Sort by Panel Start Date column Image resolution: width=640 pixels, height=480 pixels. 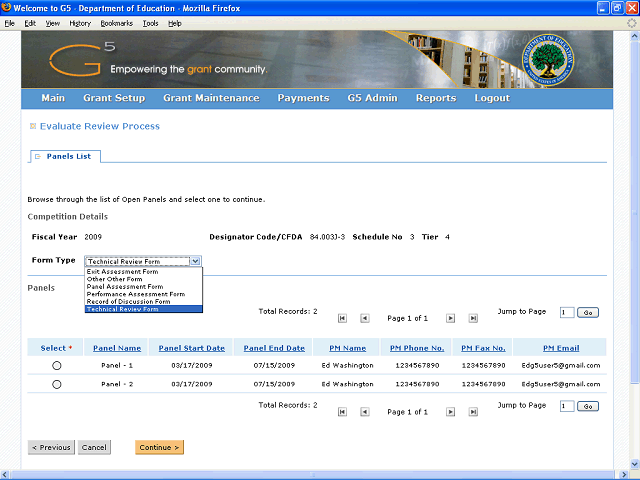[191, 348]
